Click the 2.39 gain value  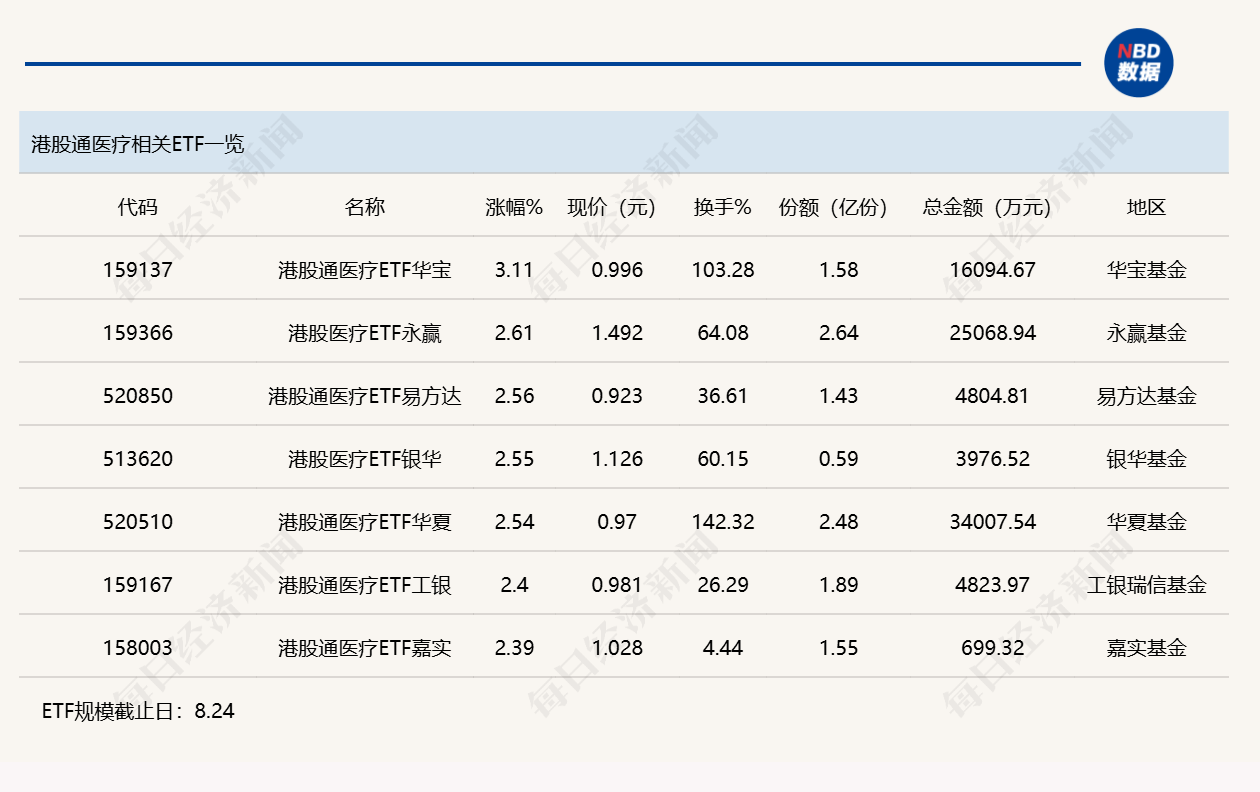pyautogui.click(x=514, y=648)
